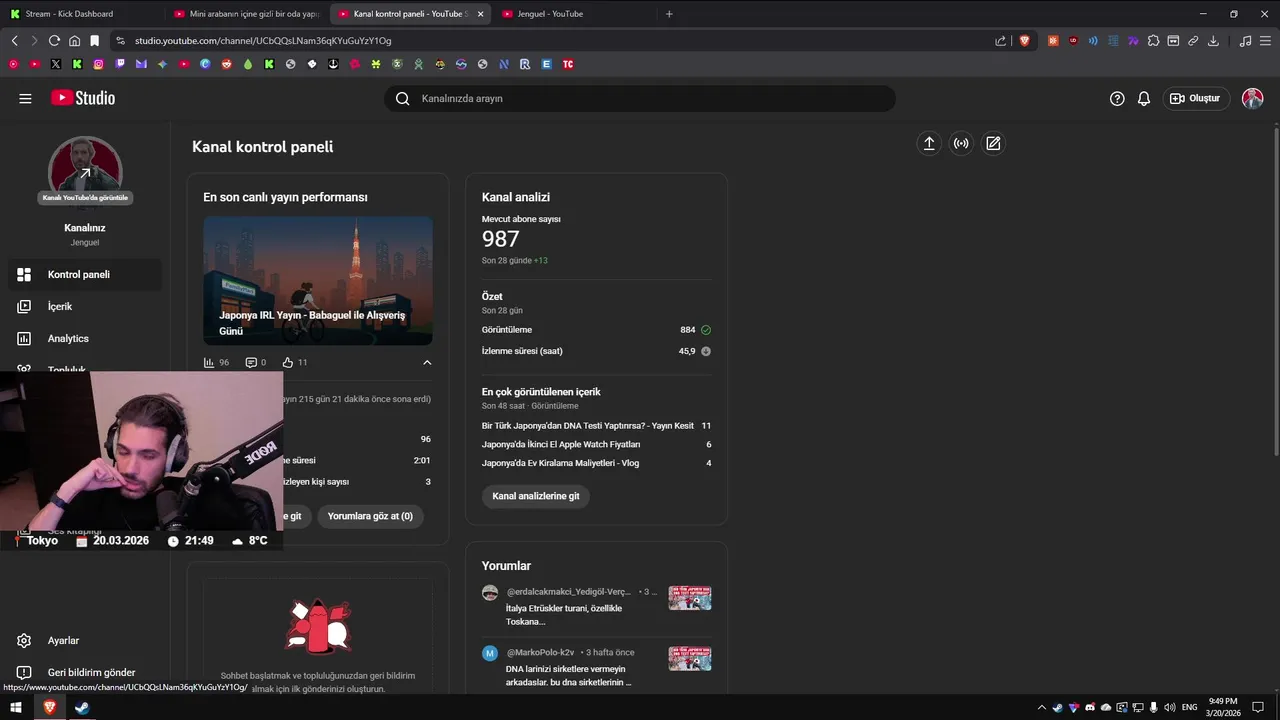This screenshot has height=720, width=1280.
Task: Open Kontrol paneli in the sidebar
Action: (85, 274)
